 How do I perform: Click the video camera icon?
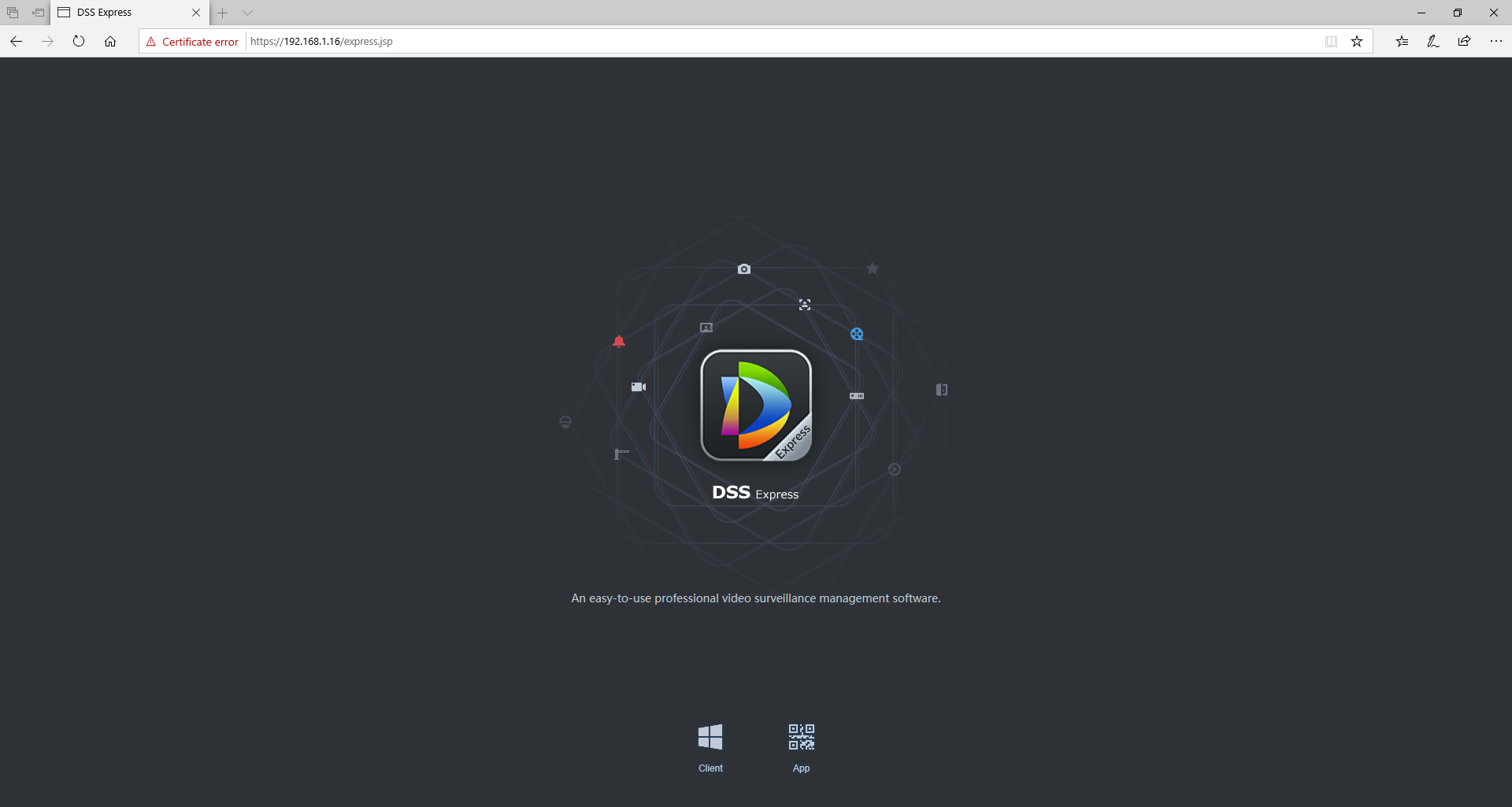tap(639, 387)
